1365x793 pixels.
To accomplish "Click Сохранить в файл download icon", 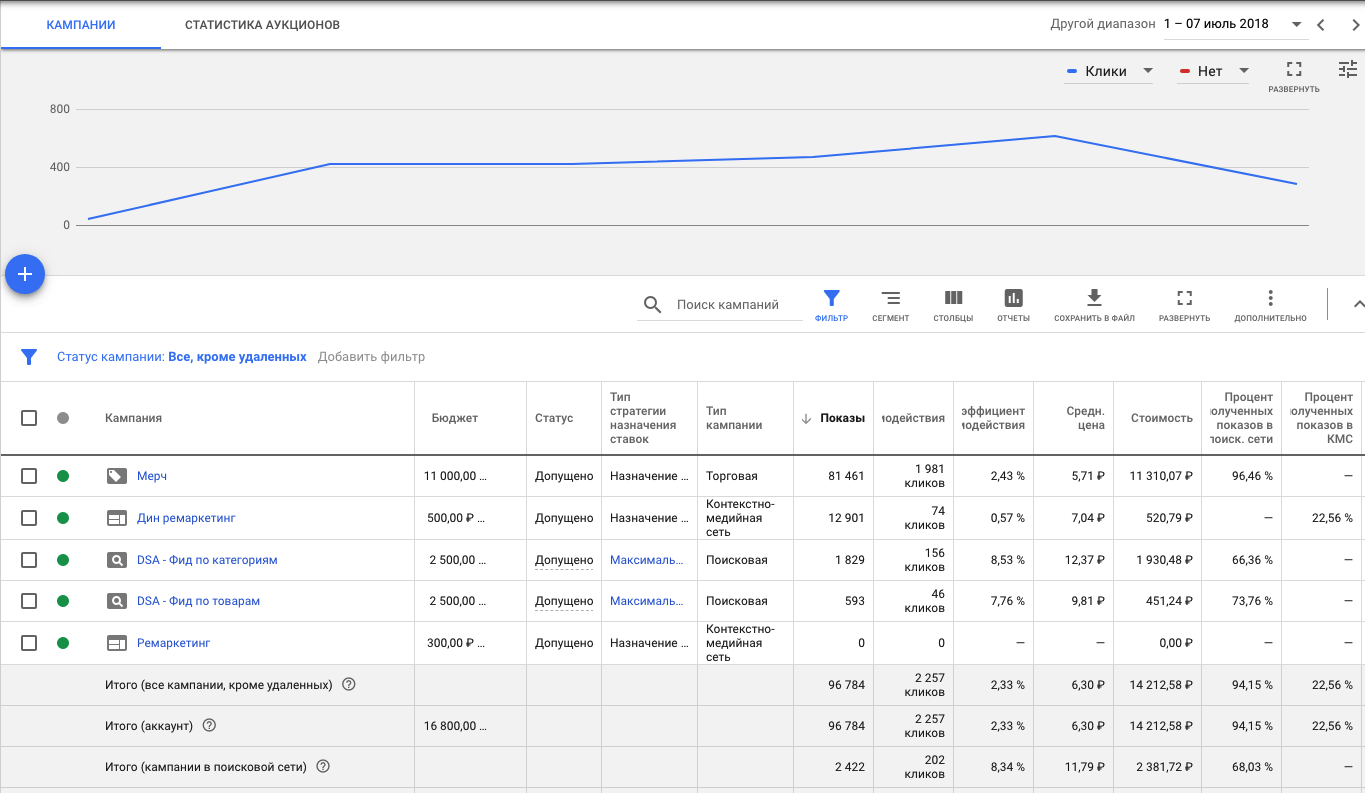I will click(x=1094, y=298).
